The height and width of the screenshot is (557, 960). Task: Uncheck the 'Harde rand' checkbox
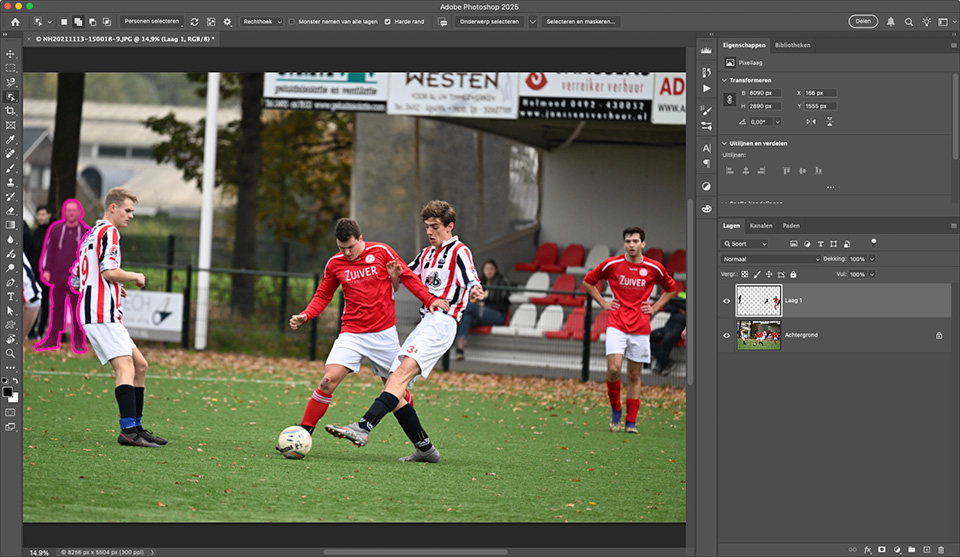tap(388, 21)
